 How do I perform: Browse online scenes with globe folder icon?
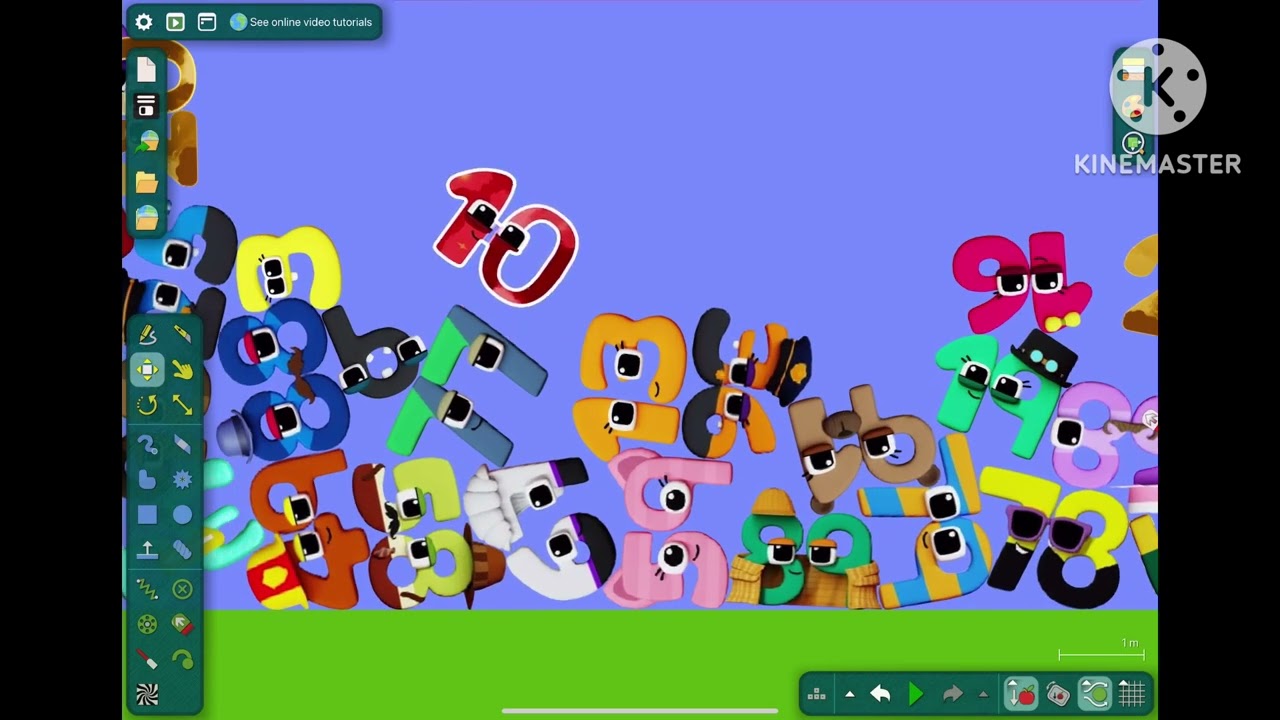pyautogui.click(x=147, y=217)
